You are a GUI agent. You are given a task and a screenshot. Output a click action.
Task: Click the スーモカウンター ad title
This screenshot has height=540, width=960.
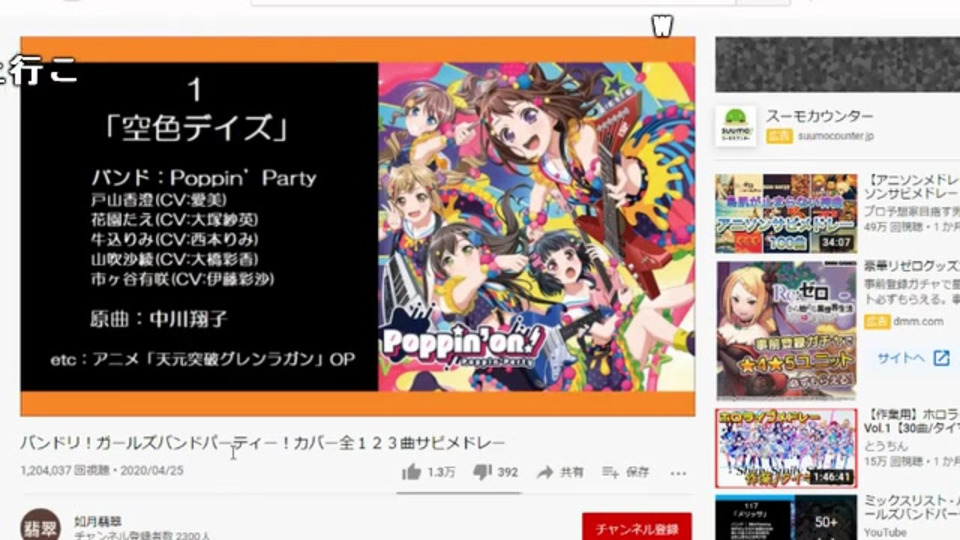pos(820,116)
